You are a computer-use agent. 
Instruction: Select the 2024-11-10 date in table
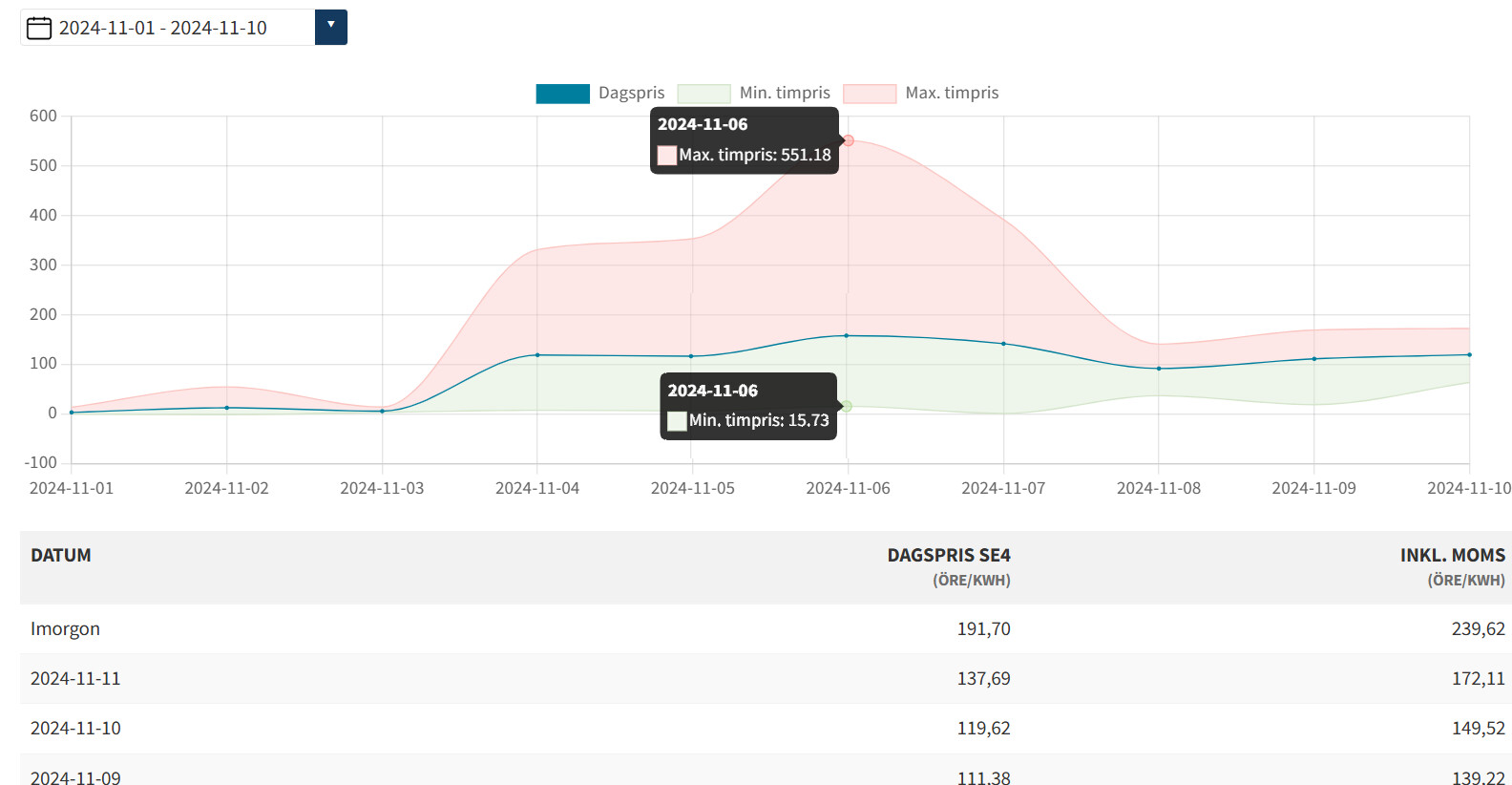[x=75, y=728]
